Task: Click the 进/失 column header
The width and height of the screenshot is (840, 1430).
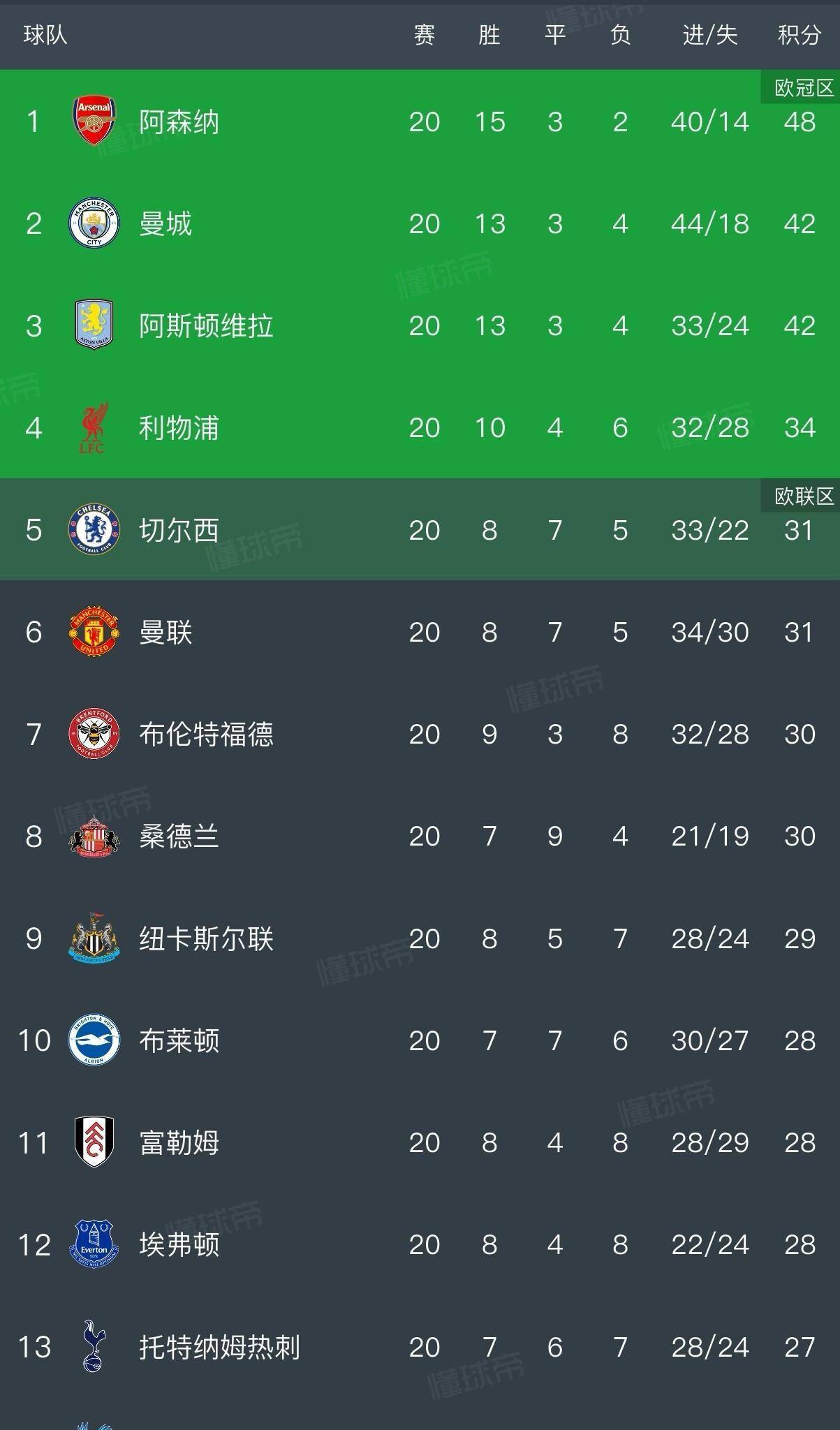Action: pyautogui.click(x=709, y=35)
